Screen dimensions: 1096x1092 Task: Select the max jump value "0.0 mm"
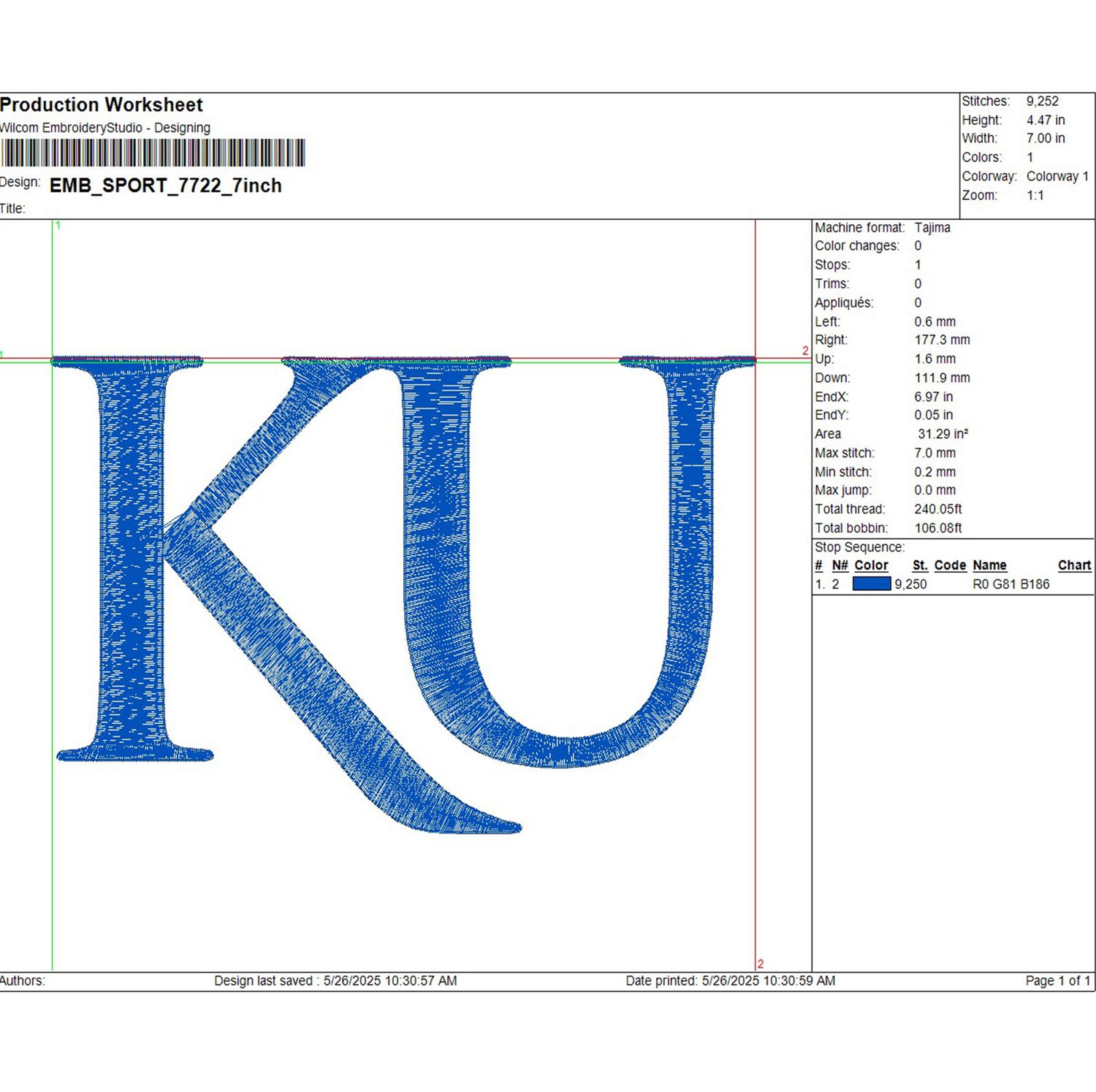tap(935, 490)
